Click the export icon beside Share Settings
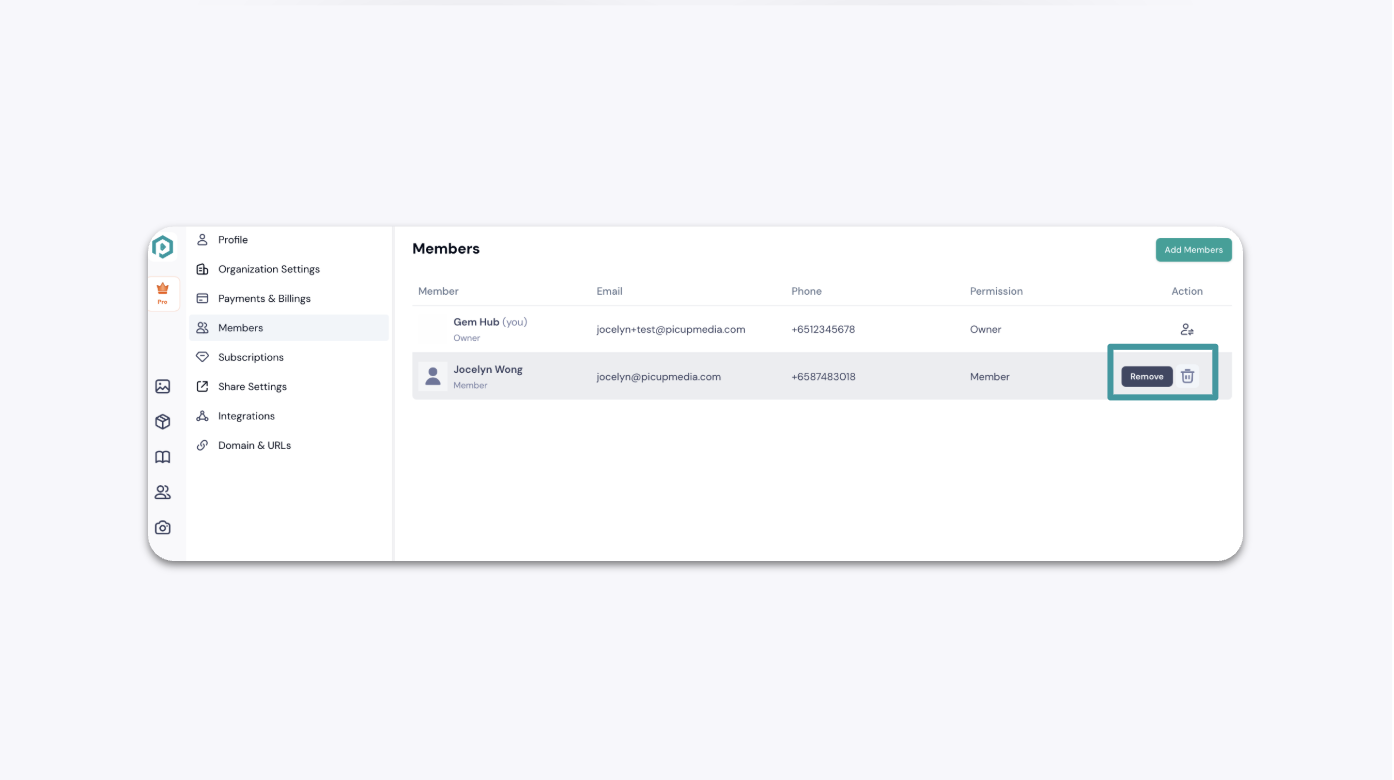The image size is (1394, 780). click(202, 386)
